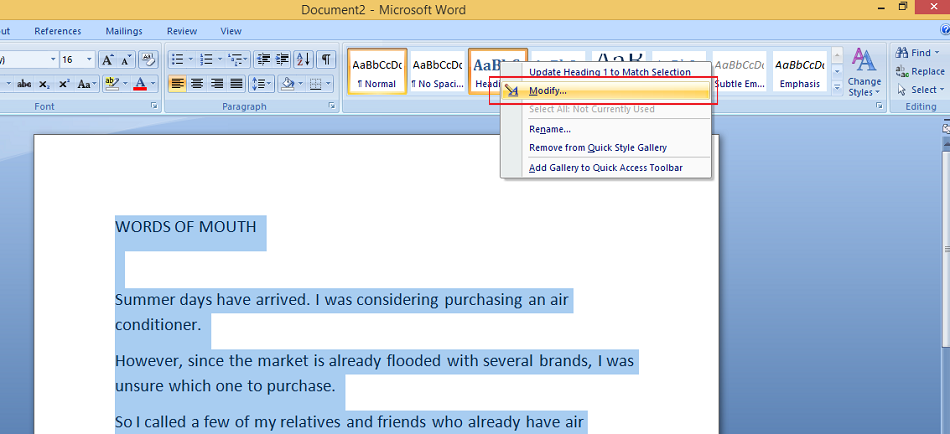This screenshot has width=950, height=434.
Task: Select the Emphasis style thumbnail
Action: coord(799,72)
